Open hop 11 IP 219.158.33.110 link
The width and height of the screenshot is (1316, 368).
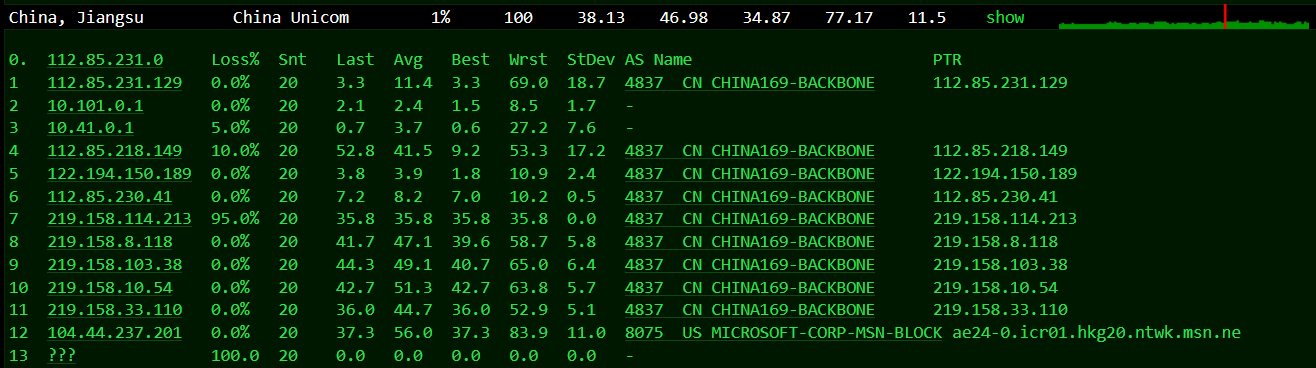(x=115, y=309)
